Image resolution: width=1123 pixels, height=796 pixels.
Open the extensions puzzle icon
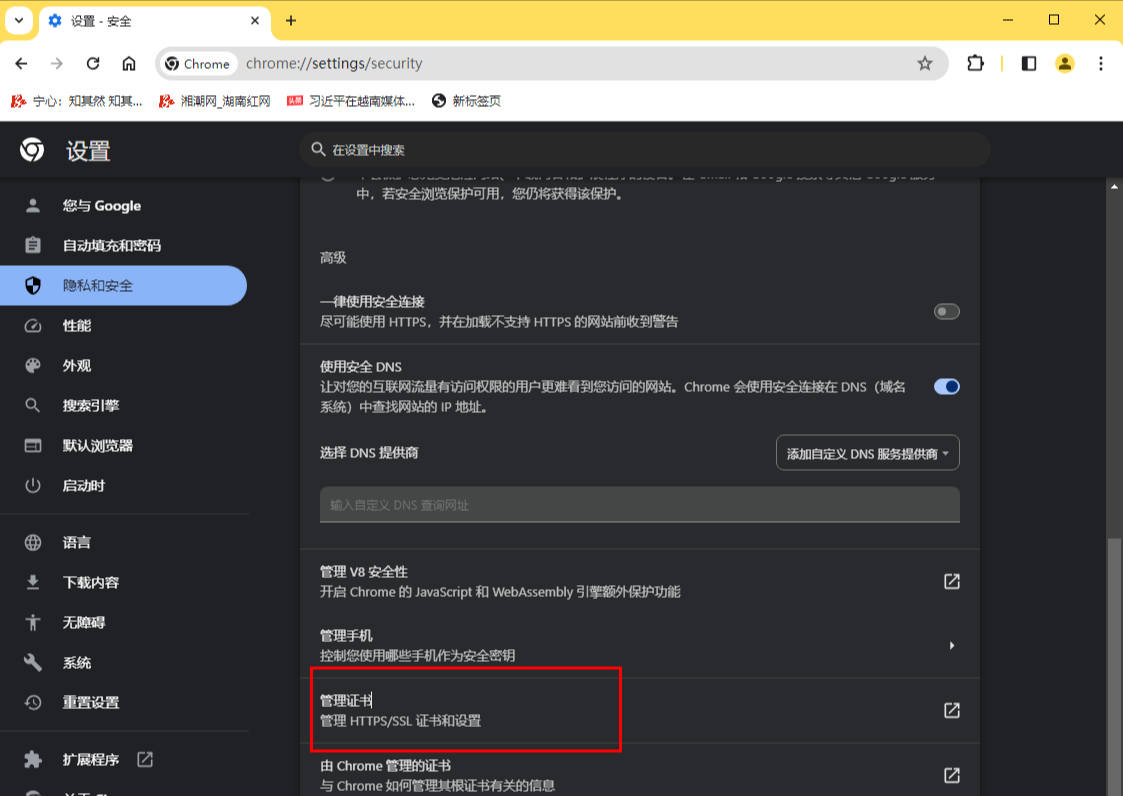975,64
